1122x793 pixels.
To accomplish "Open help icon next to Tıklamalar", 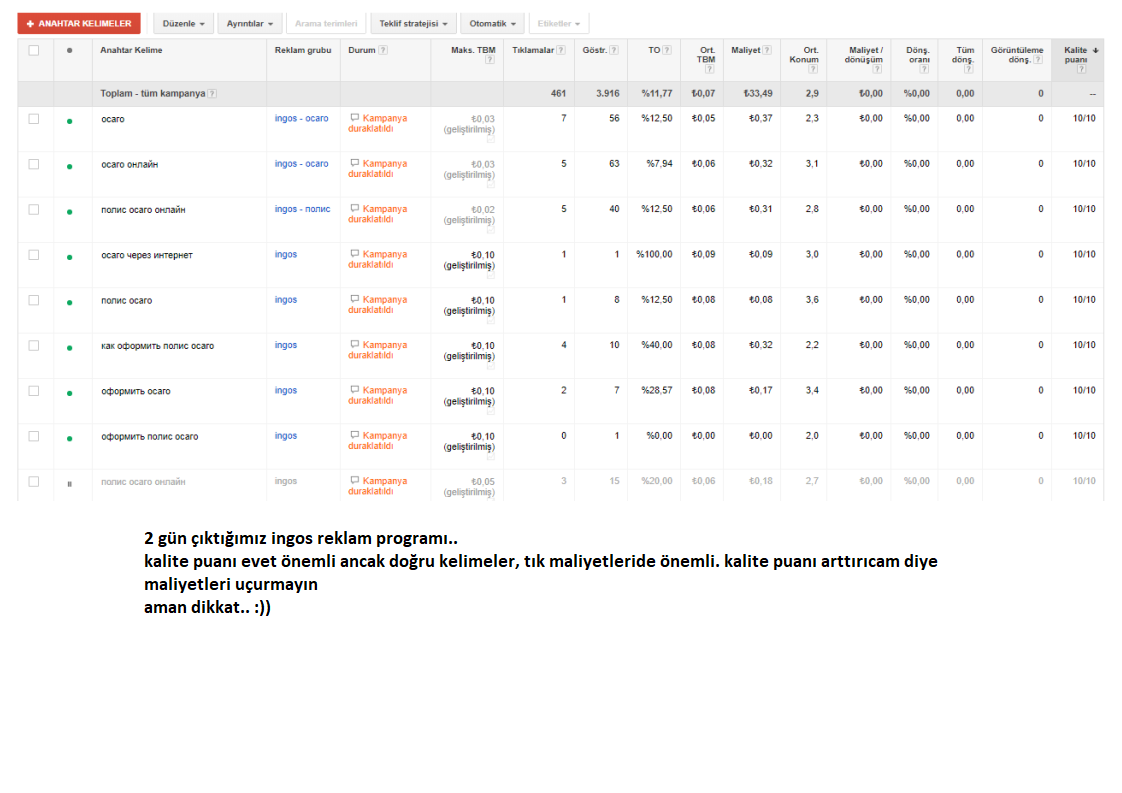I will coord(561,50).
